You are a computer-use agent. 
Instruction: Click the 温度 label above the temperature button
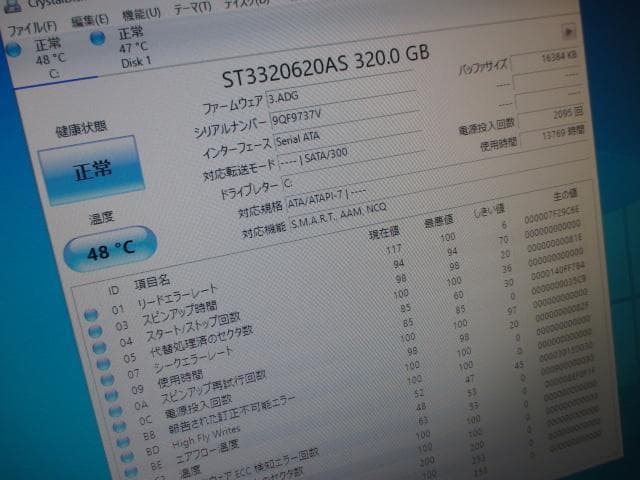point(100,218)
